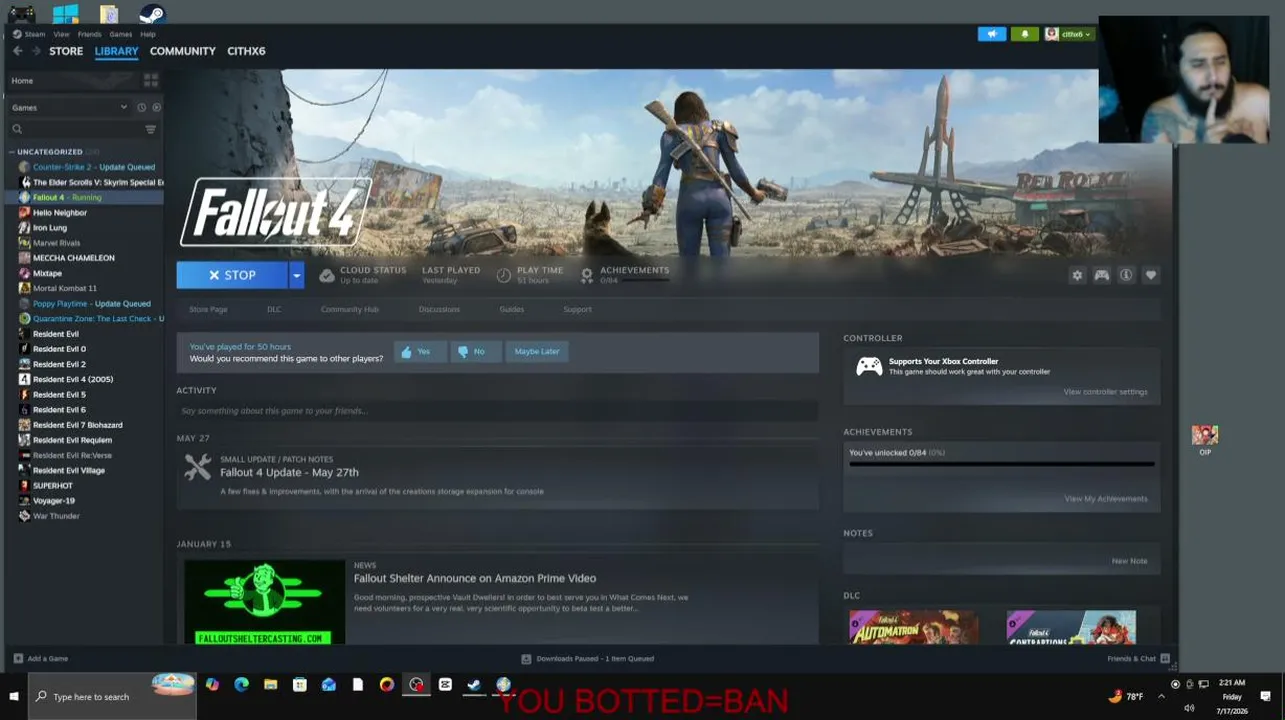This screenshot has height=720, width=1285.
Task: Stop the running Fallout 4 game
Action: [232, 275]
